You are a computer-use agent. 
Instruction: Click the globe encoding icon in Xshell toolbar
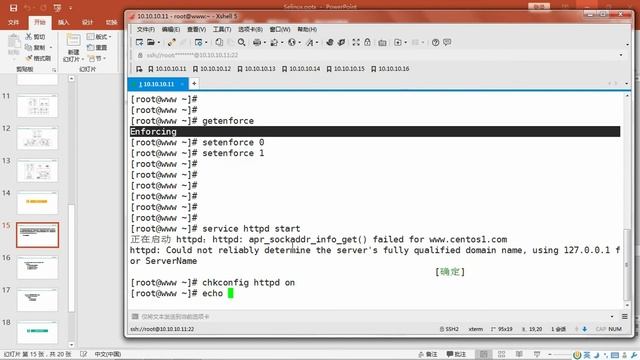pyautogui.click(x=291, y=42)
